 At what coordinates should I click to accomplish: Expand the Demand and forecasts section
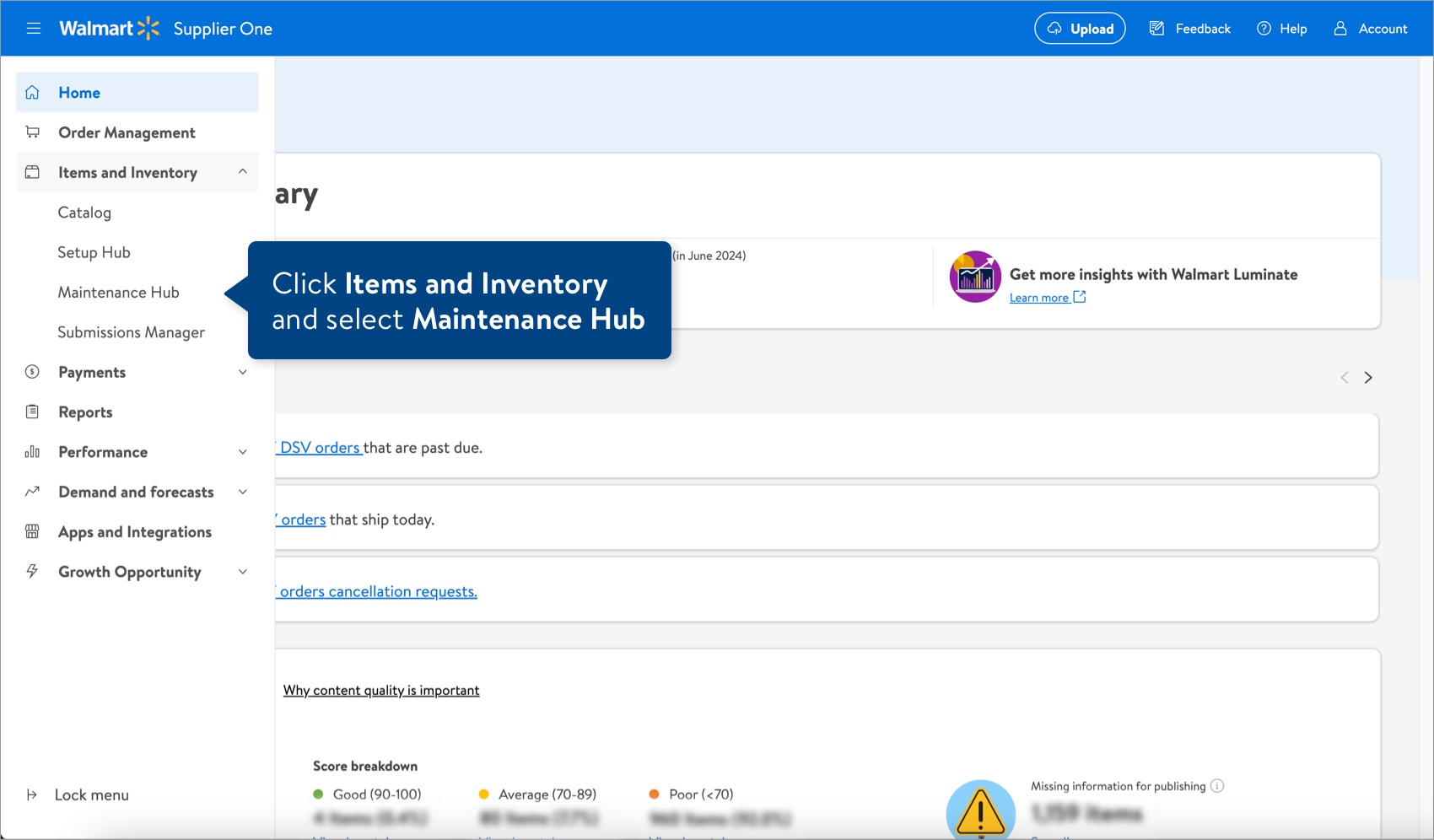tap(243, 492)
